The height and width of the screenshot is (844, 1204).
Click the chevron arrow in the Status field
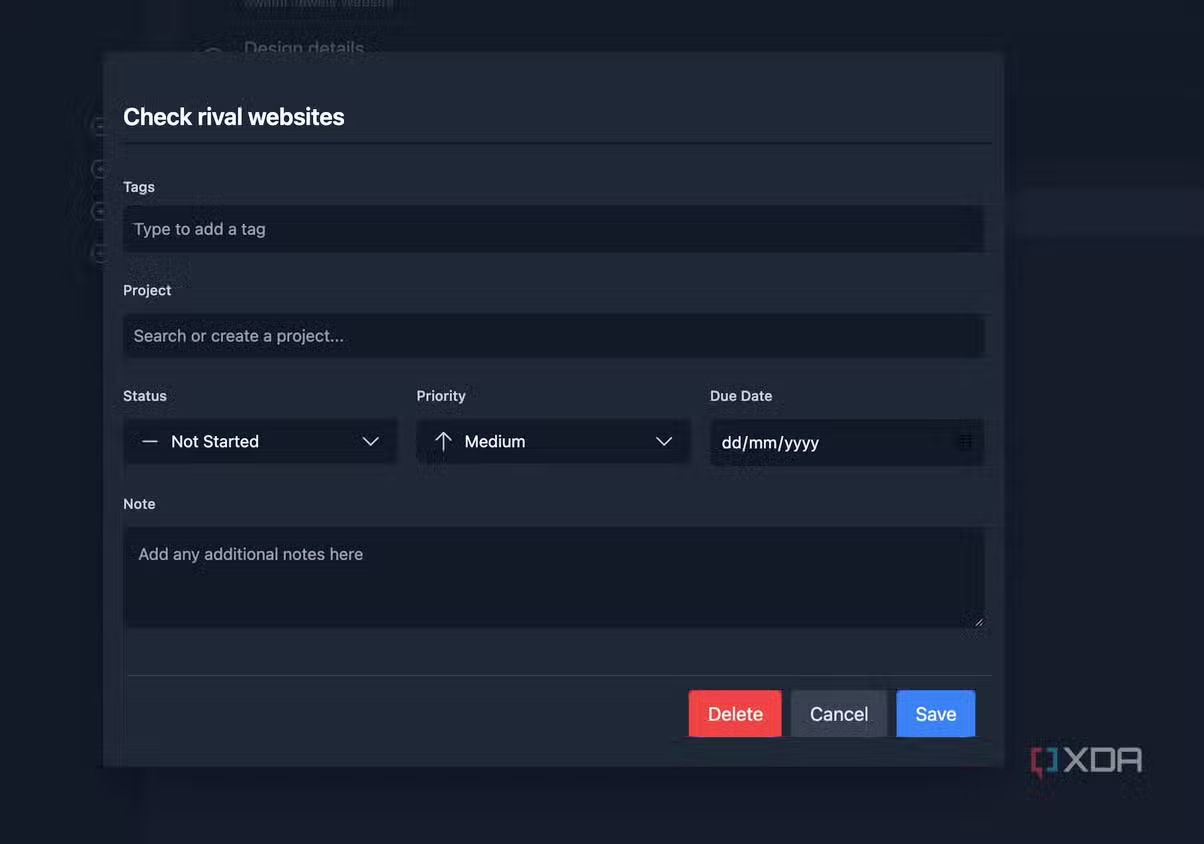pyautogui.click(x=370, y=441)
